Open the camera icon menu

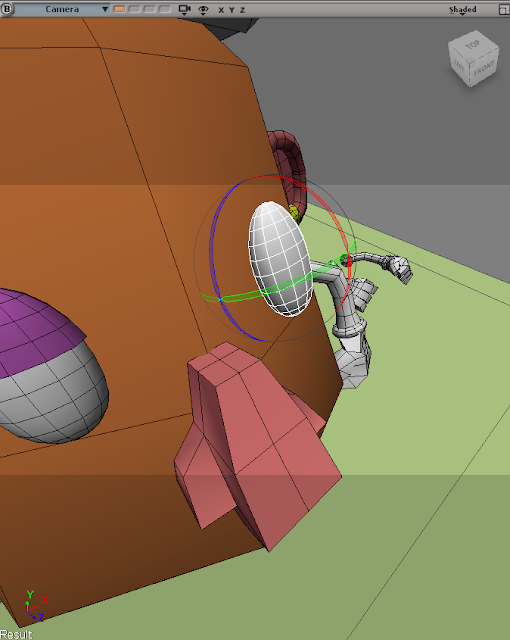[x=185, y=10]
